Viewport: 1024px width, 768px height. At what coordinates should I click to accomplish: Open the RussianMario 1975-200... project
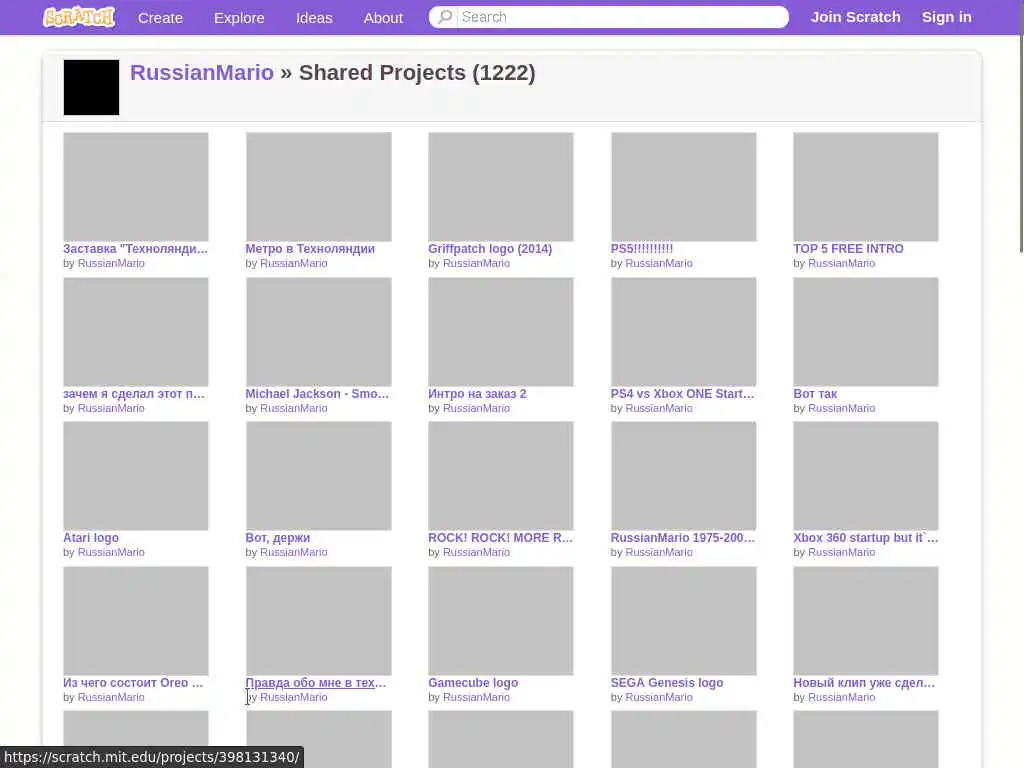tap(682, 537)
